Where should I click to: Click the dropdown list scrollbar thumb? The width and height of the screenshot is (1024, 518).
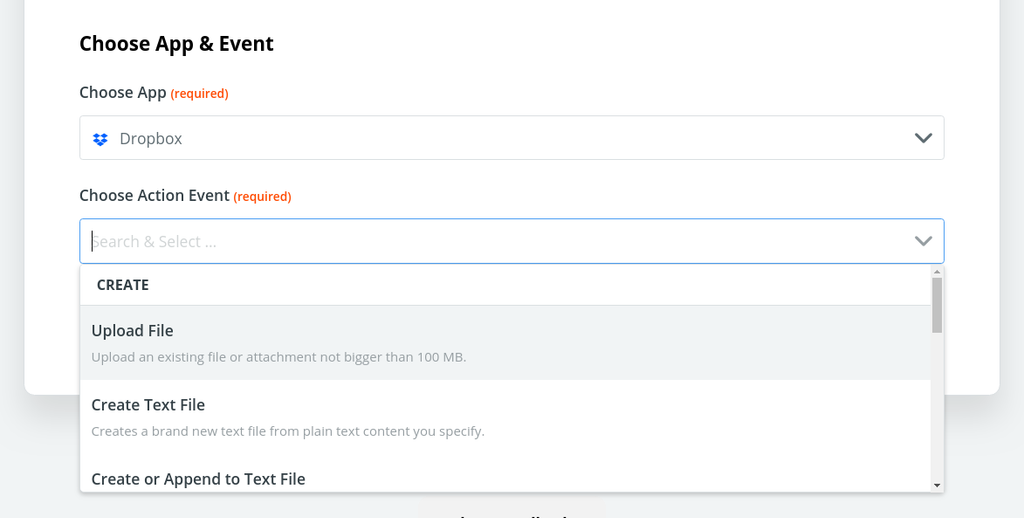tap(937, 305)
